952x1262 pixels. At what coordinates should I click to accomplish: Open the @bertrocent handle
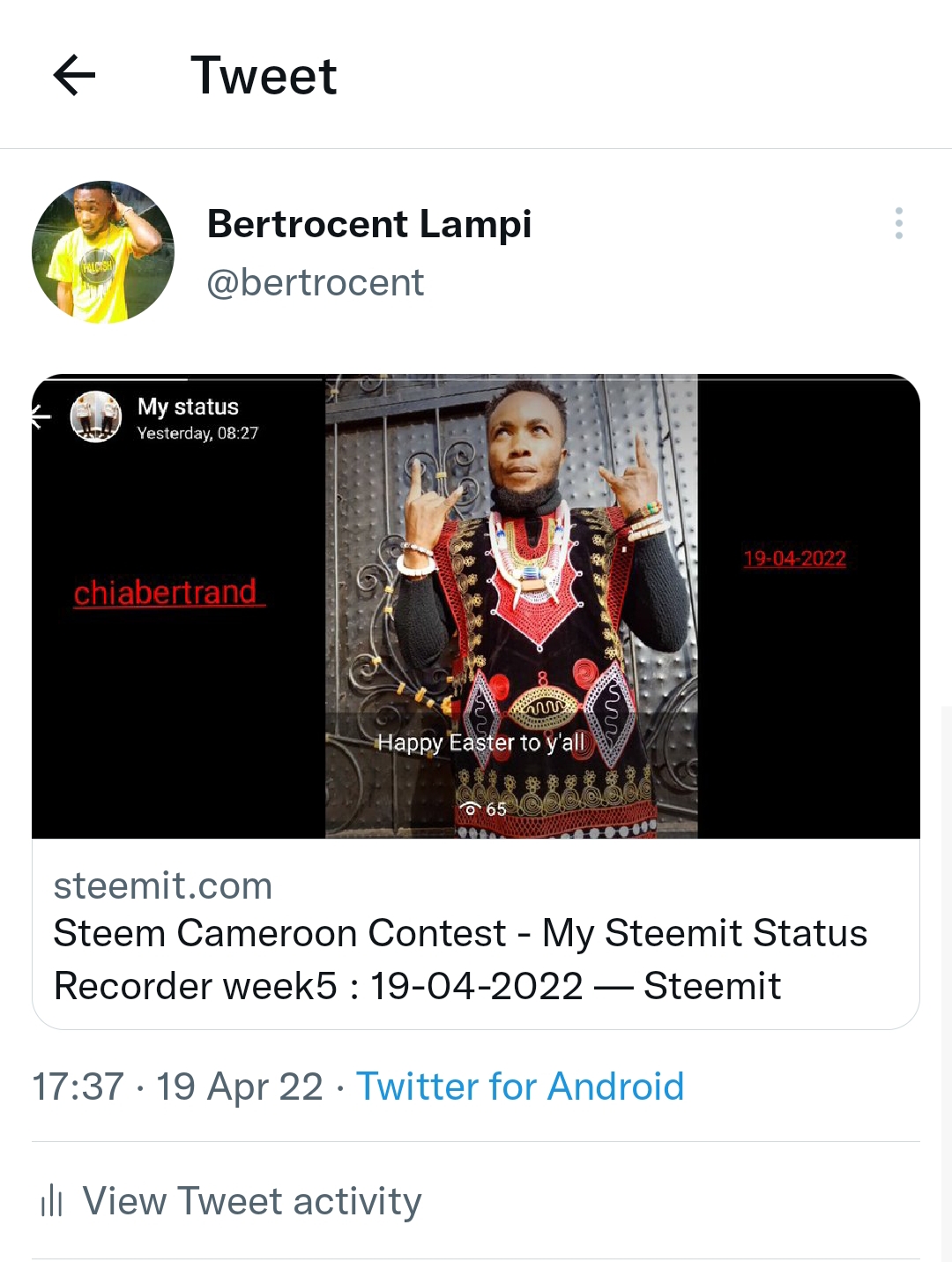pos(316,283)
